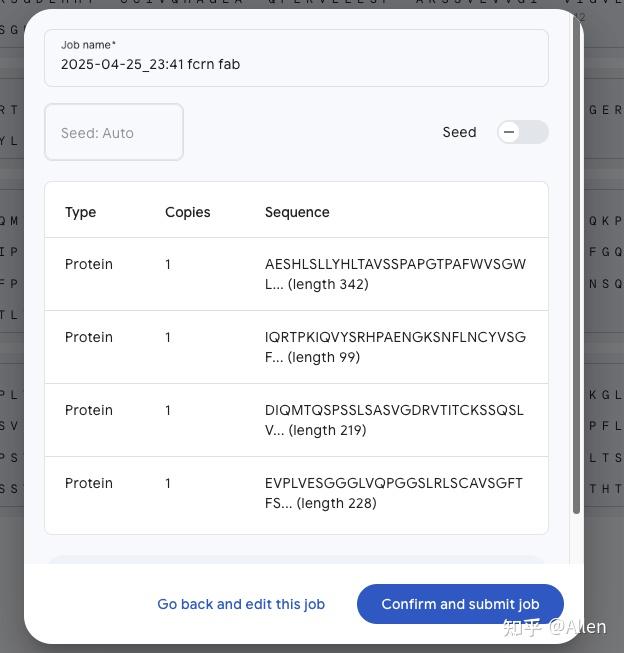Click the Seed: Auto input box
The width and height of the screenshot is (624, 653).
(114, 132)
